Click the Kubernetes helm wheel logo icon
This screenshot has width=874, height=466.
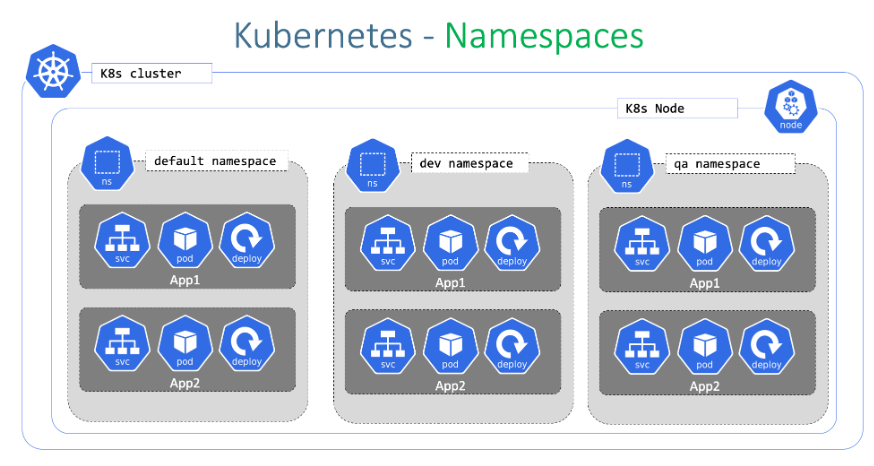54,71
